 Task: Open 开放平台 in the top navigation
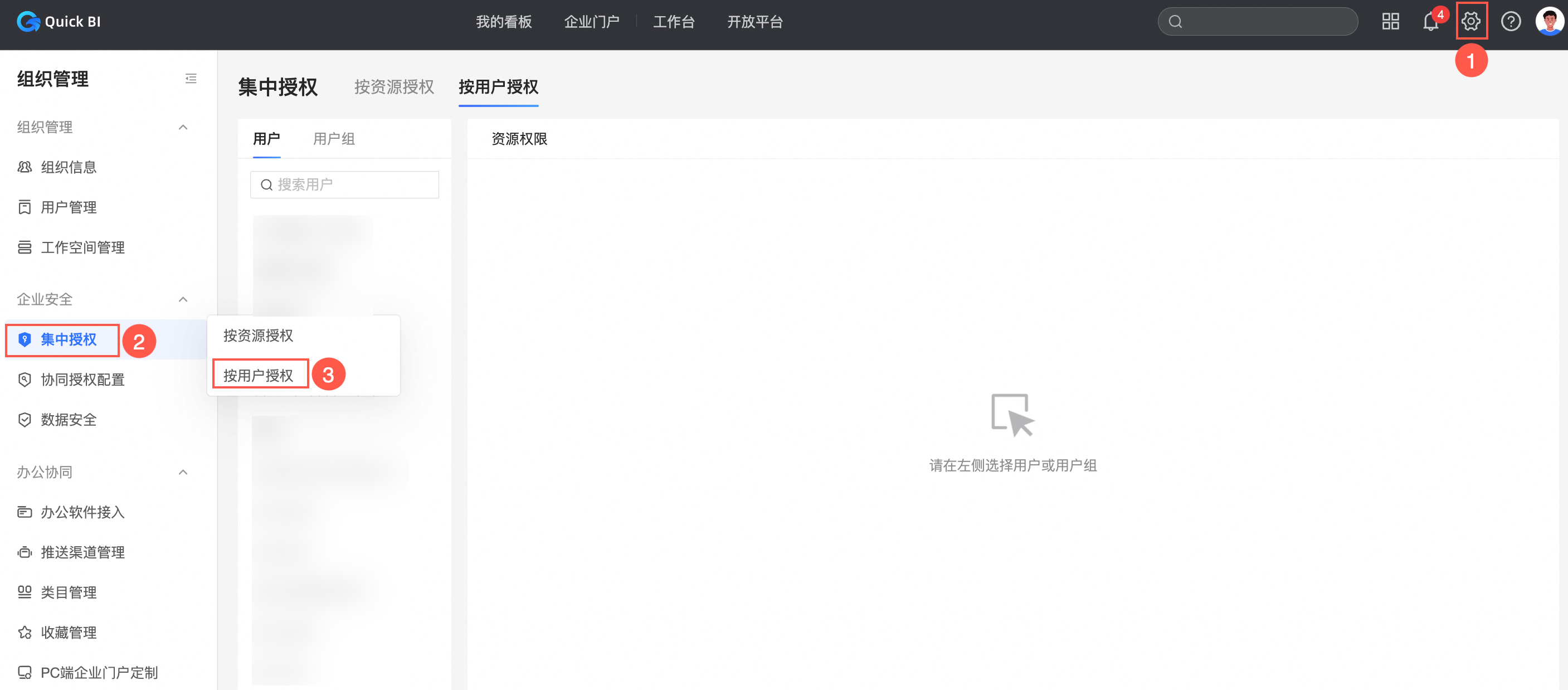755,22
